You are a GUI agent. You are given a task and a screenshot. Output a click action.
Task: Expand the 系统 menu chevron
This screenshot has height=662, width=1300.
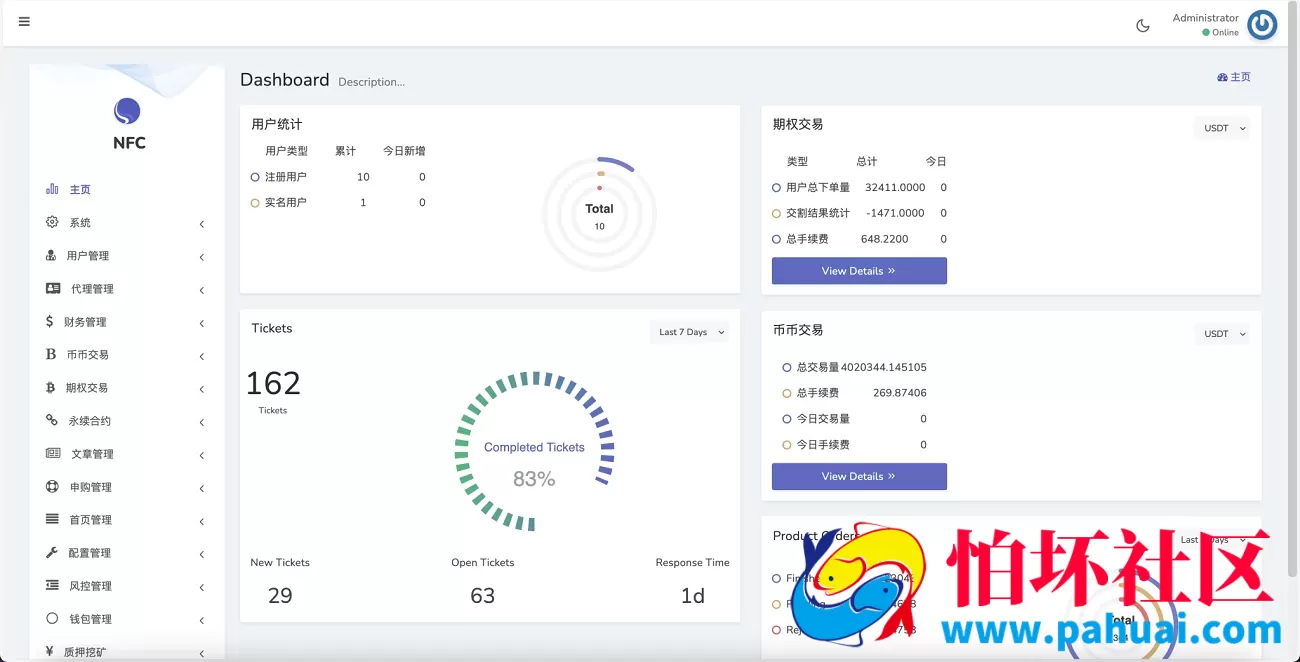point(201,224)
